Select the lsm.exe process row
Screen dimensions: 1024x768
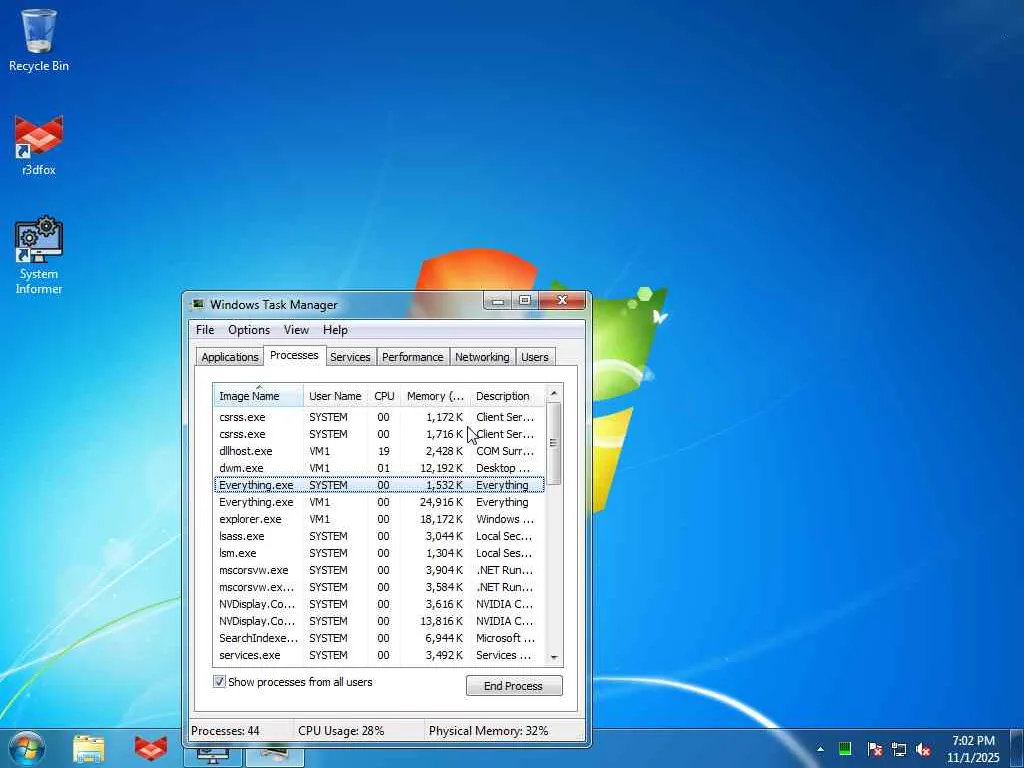(x=379, y=552)
